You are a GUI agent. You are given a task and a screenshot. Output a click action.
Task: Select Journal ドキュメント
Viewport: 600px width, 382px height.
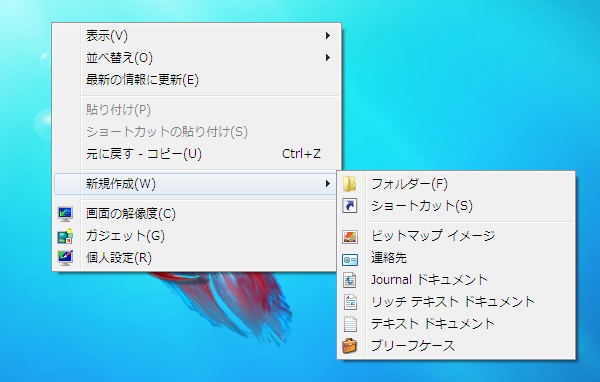[x=456, y=280]
